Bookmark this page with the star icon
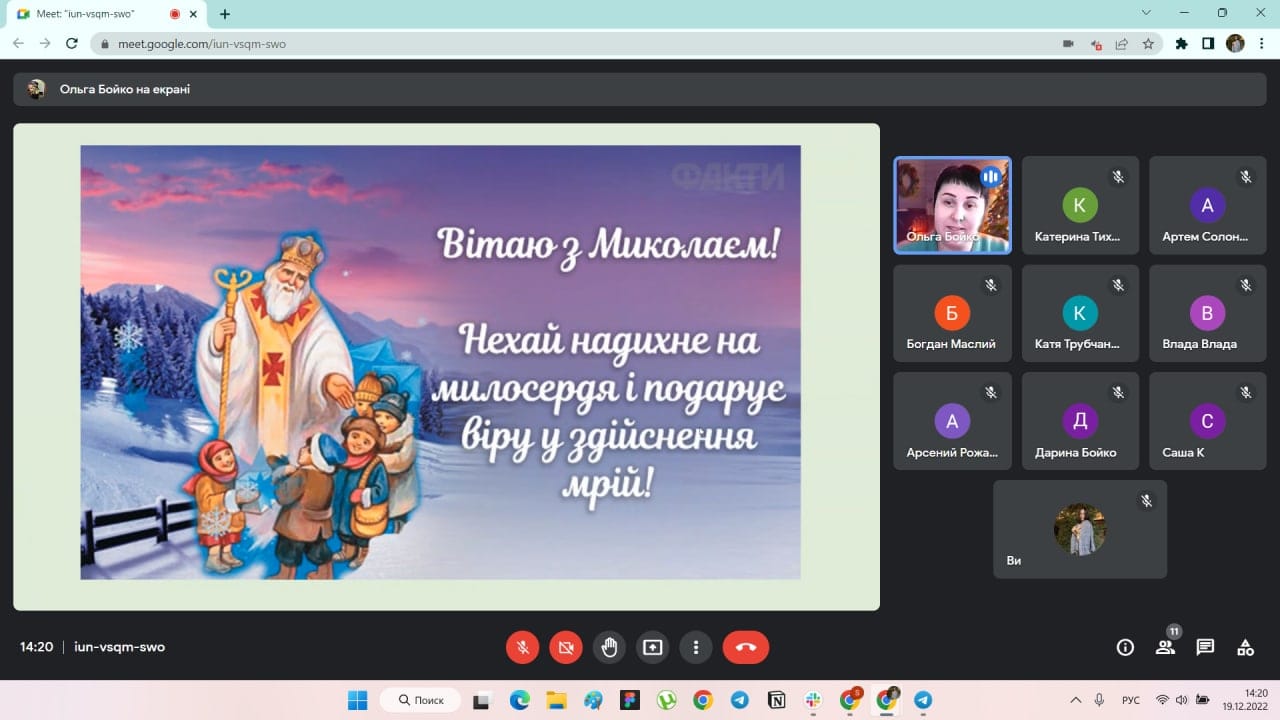This screenshot has height=720, width=1280. 1148,44
